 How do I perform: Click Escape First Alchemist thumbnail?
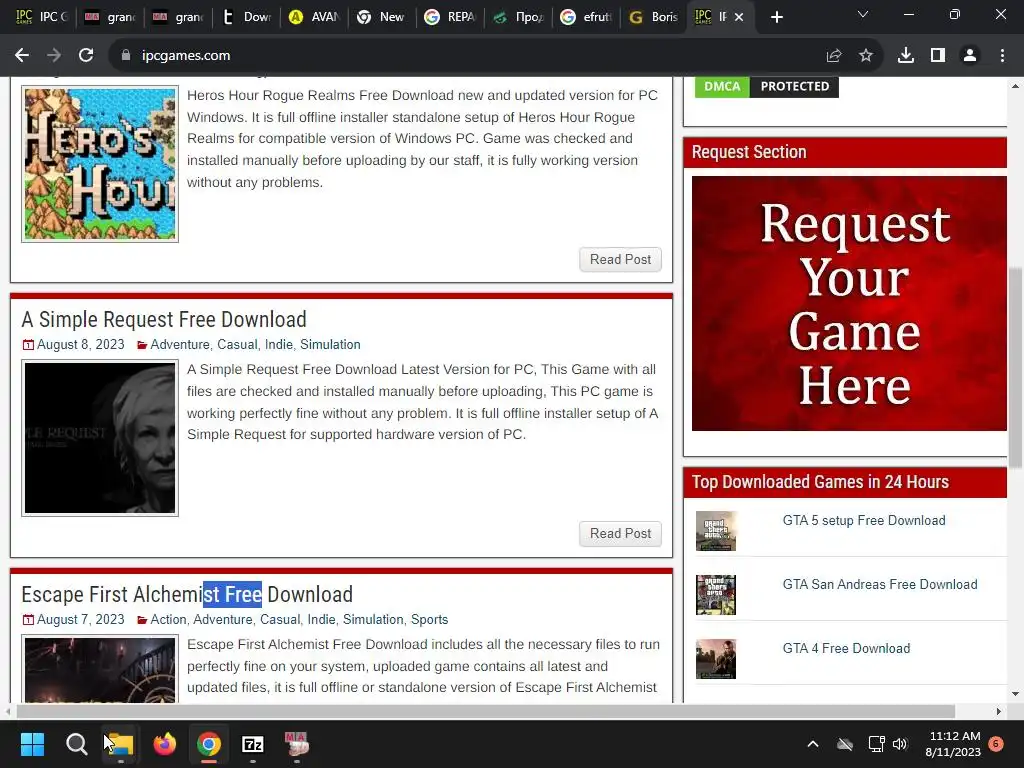tap(100, 669)
